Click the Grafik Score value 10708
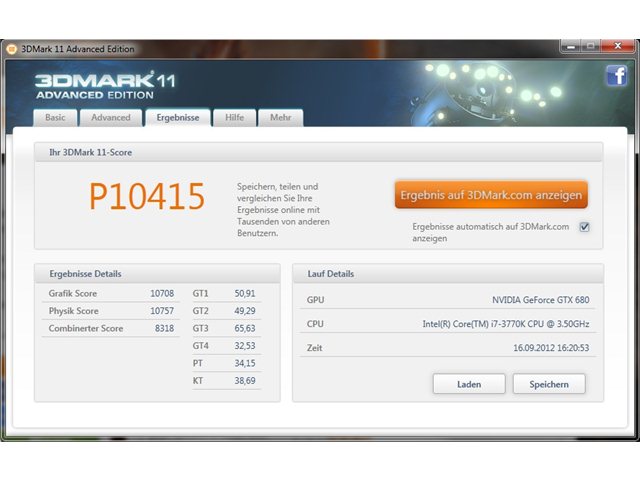The height and width of the screenshot is (480, 640). click(x=162, y=293)
